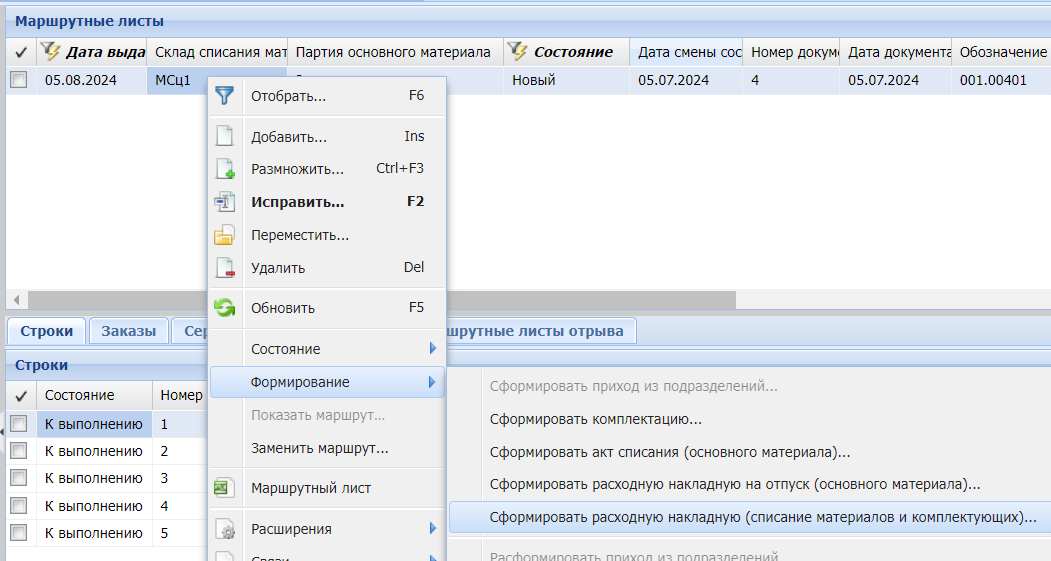
Task: Click the Удалить delete page icon
Action: click(x=225, y=268)
